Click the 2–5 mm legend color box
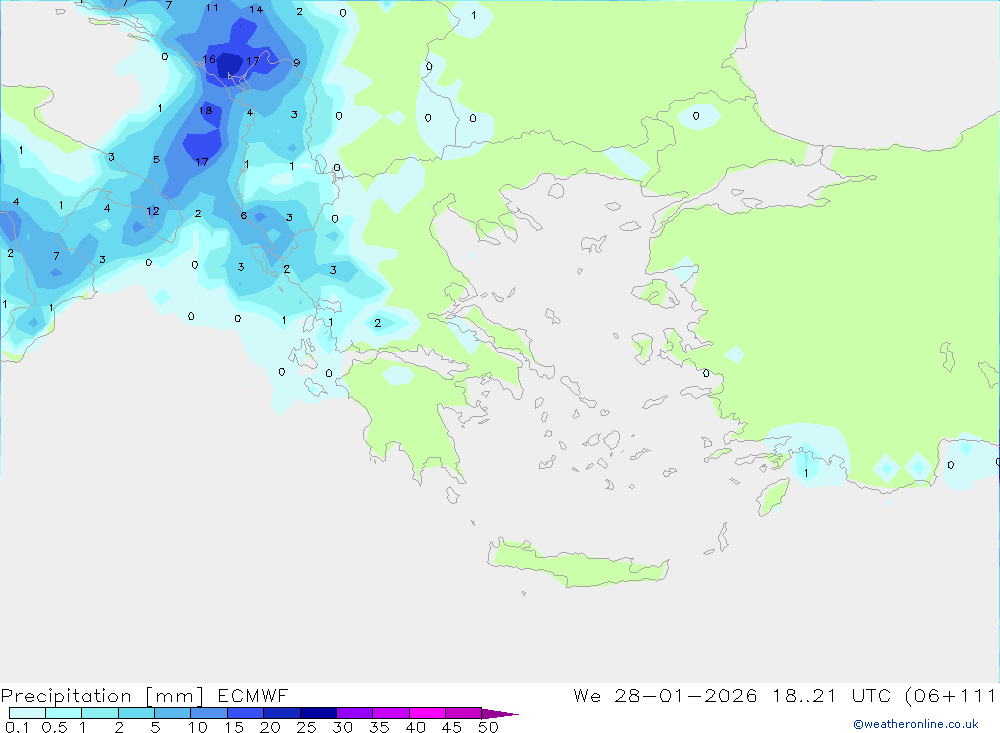 [x=136, y=713]
